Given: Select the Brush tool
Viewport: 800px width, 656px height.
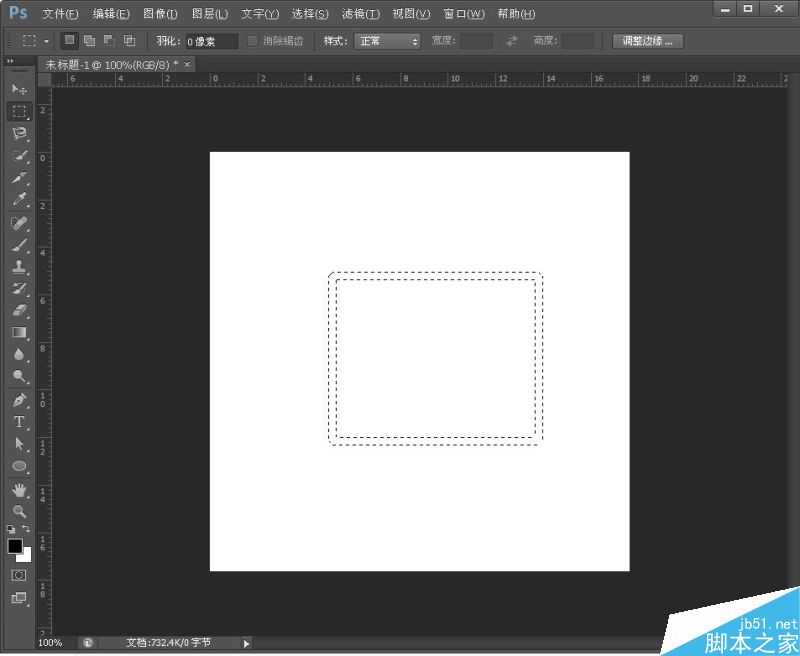Looking at the screenshot, I should coord(19,244).
